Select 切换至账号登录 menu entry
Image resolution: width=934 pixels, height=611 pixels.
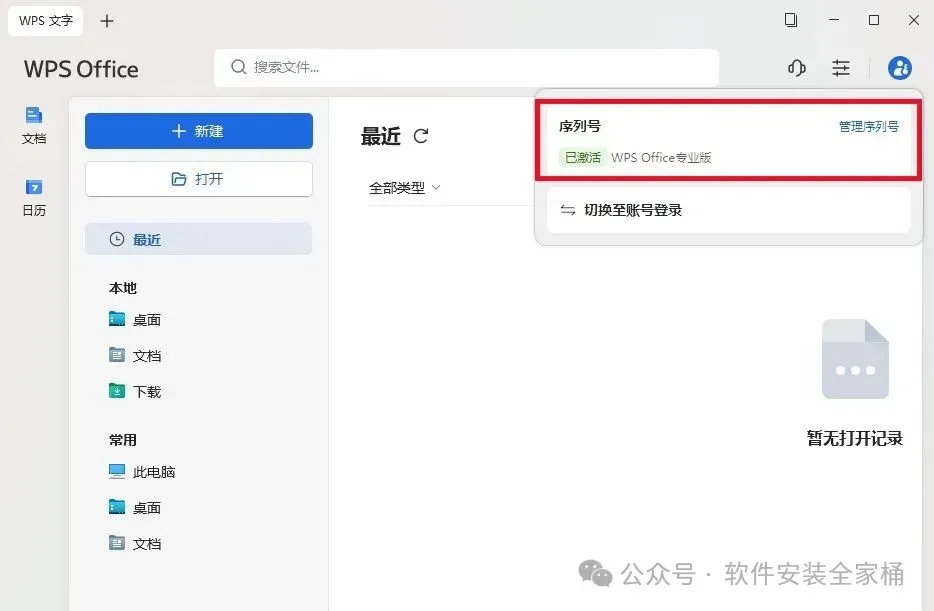click(728, 210)
